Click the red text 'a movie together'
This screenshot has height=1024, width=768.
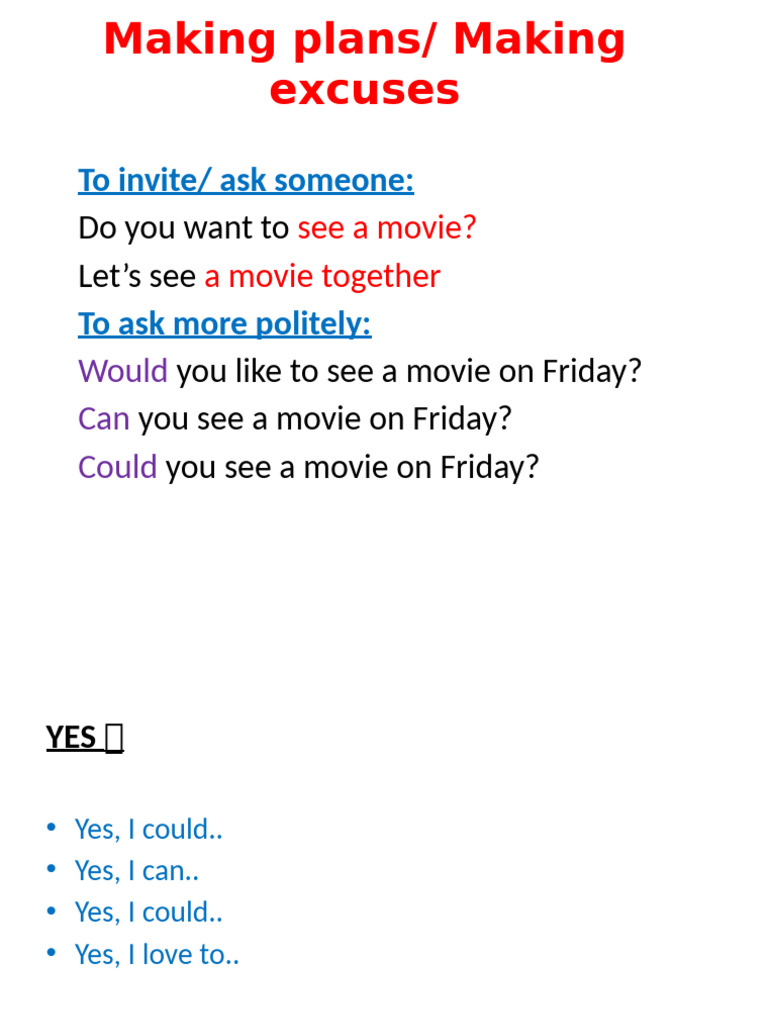pyautogui.click(x=322, y=276)
